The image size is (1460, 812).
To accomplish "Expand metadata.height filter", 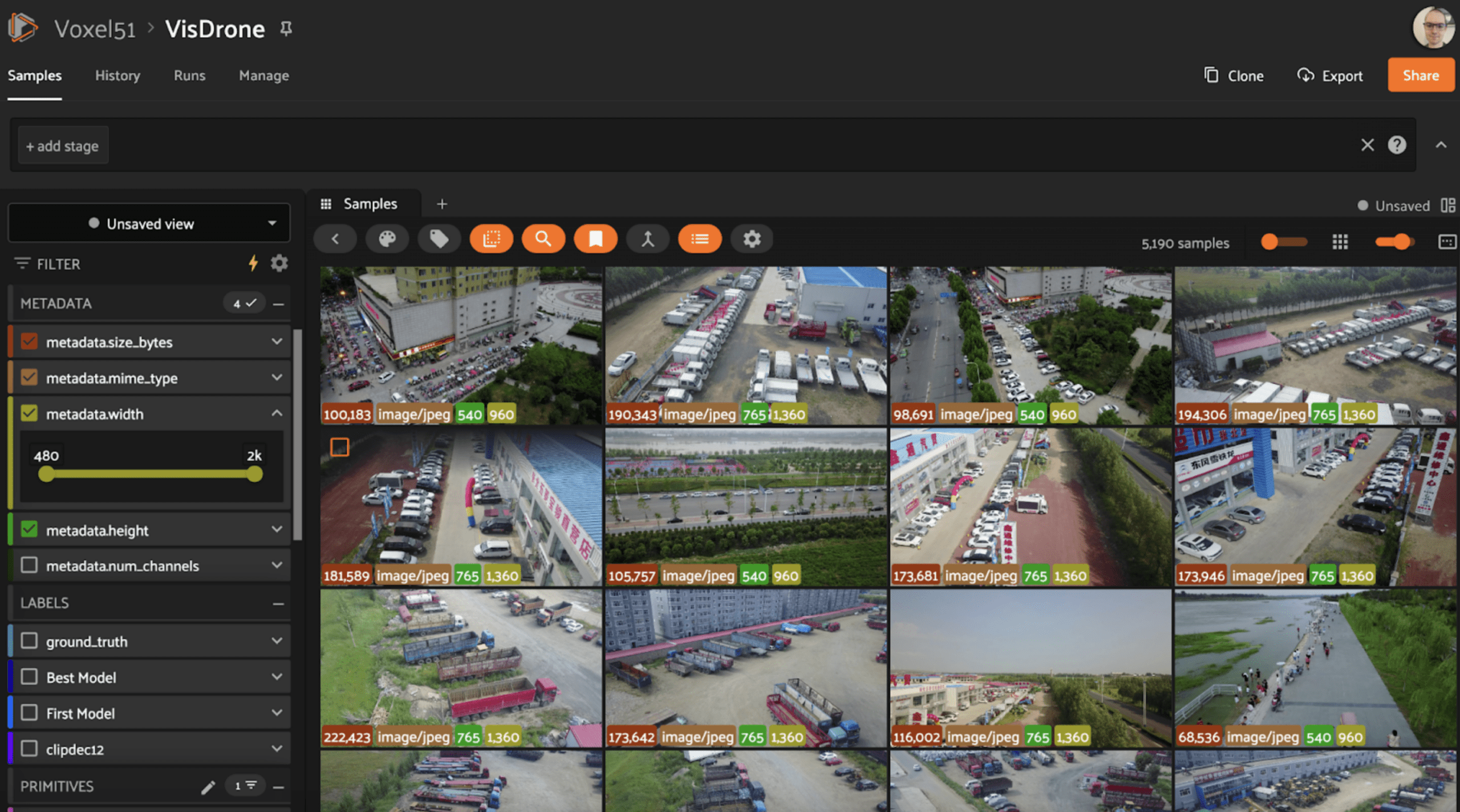I will pyautogui.click(x=277, y=530).
